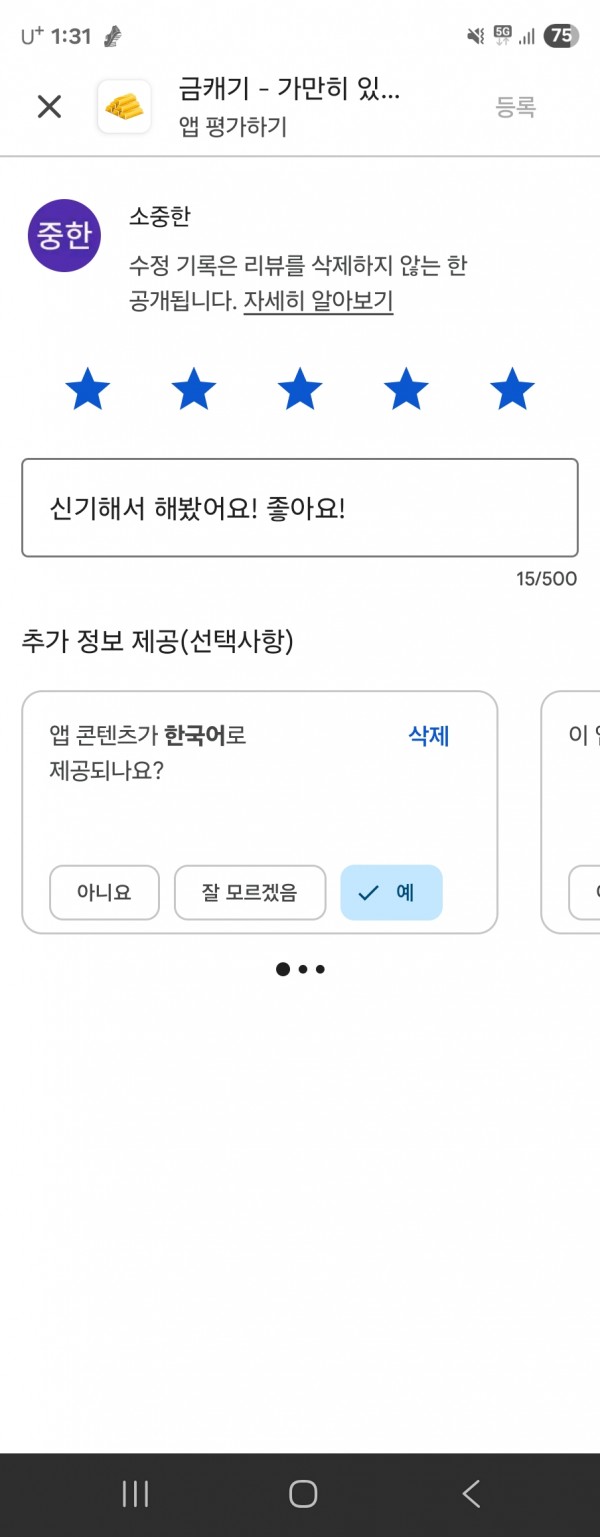The height and width of the screenshot is (1537, 600).
Task: Tap 등록 to submit the review
Action: (516, 108)
